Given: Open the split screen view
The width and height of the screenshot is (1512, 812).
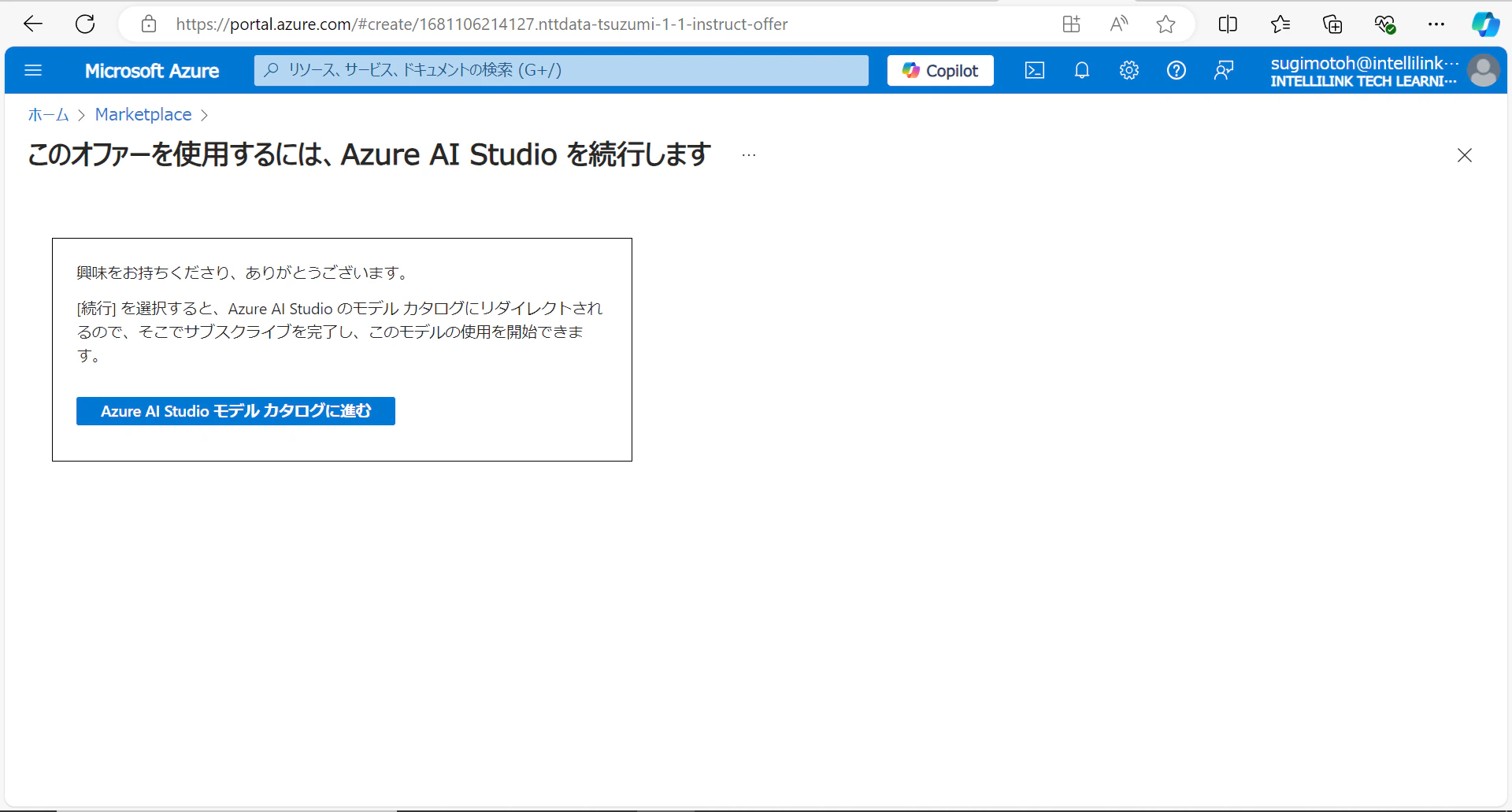Looking at the screenshot, I should point(1228,24).
